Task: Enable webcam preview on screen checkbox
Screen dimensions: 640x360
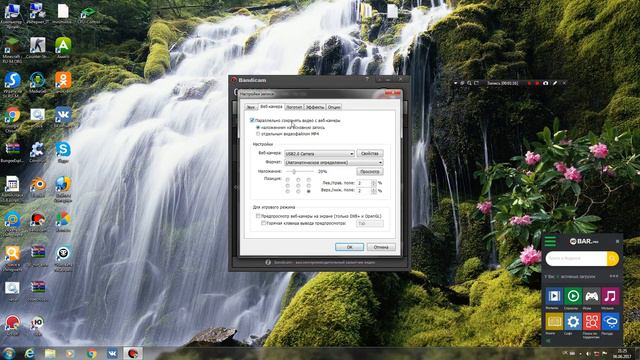Action: [258, 216]
